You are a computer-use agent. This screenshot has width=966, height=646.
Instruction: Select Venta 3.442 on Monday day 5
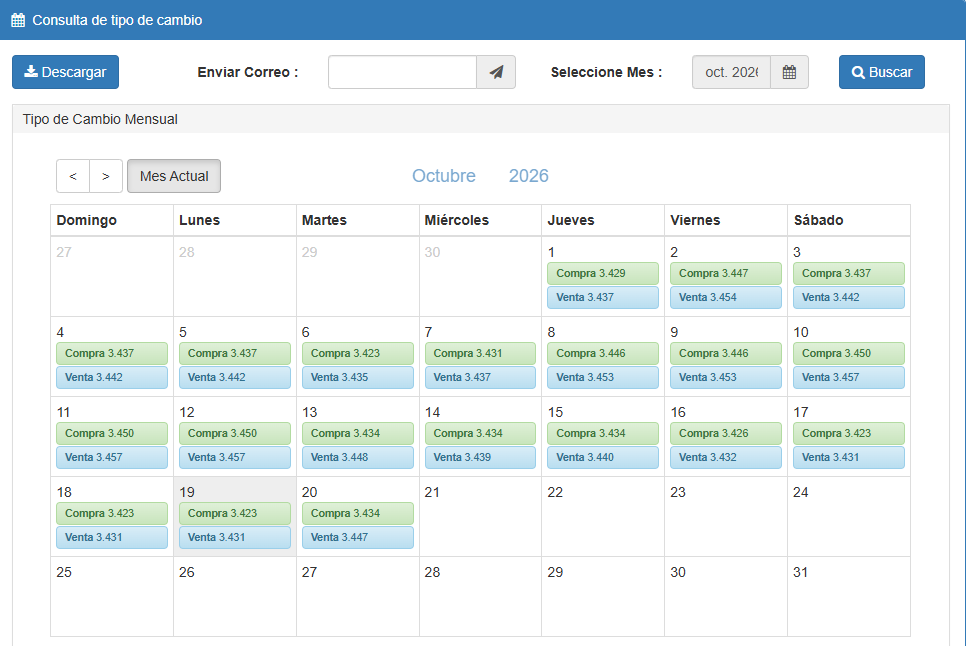click(x=235, y=378)
